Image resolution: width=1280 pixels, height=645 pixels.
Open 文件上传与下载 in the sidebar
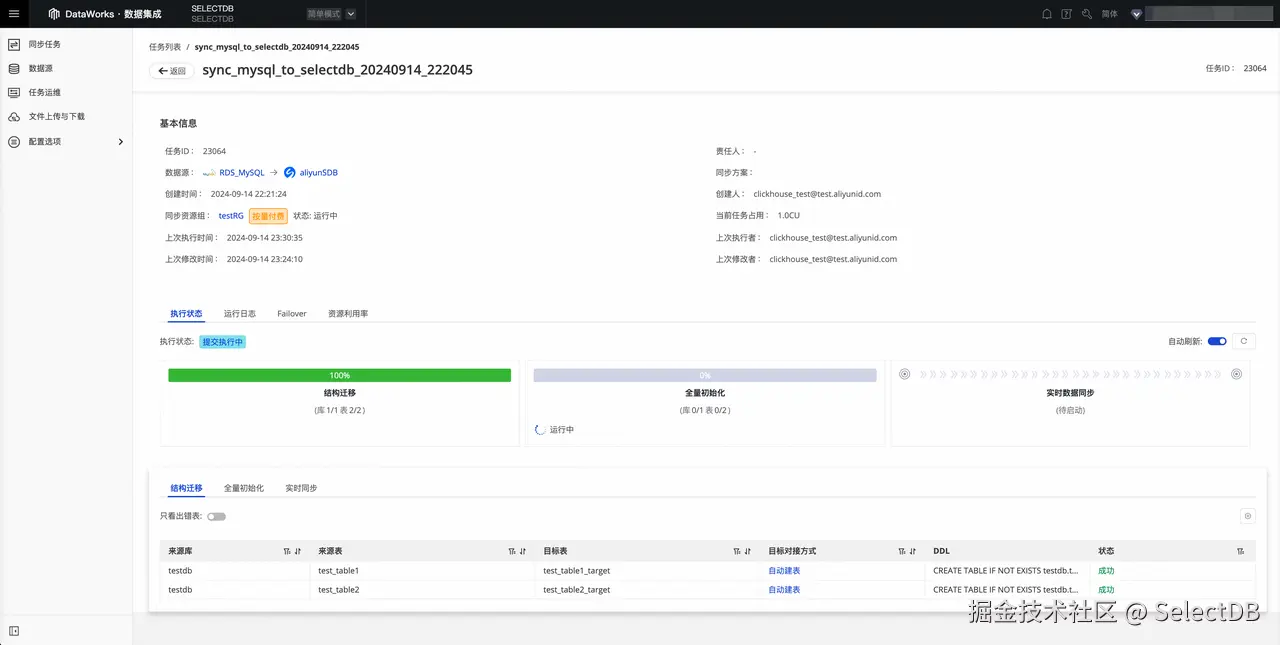click(x=57, y=116)
